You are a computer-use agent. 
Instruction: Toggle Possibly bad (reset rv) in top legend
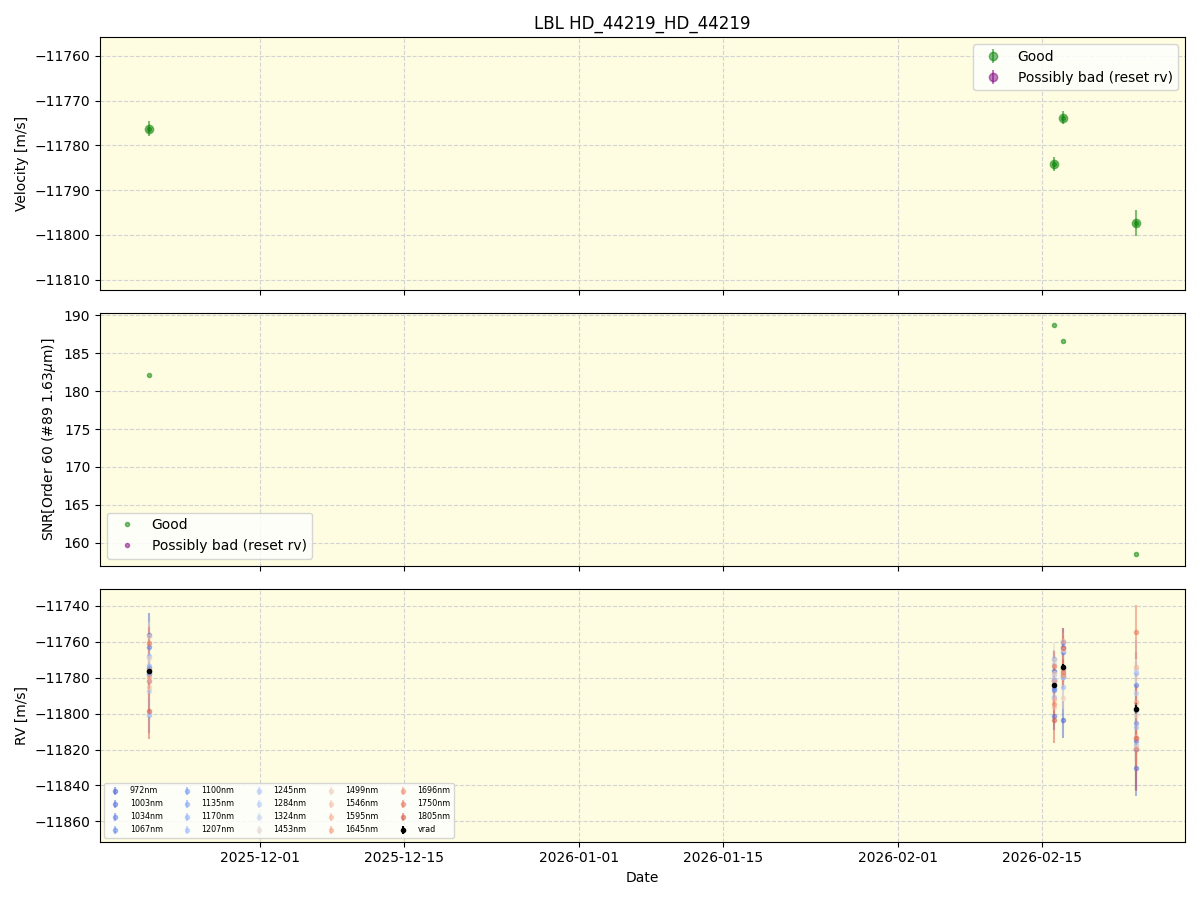[x=994, y=76]
